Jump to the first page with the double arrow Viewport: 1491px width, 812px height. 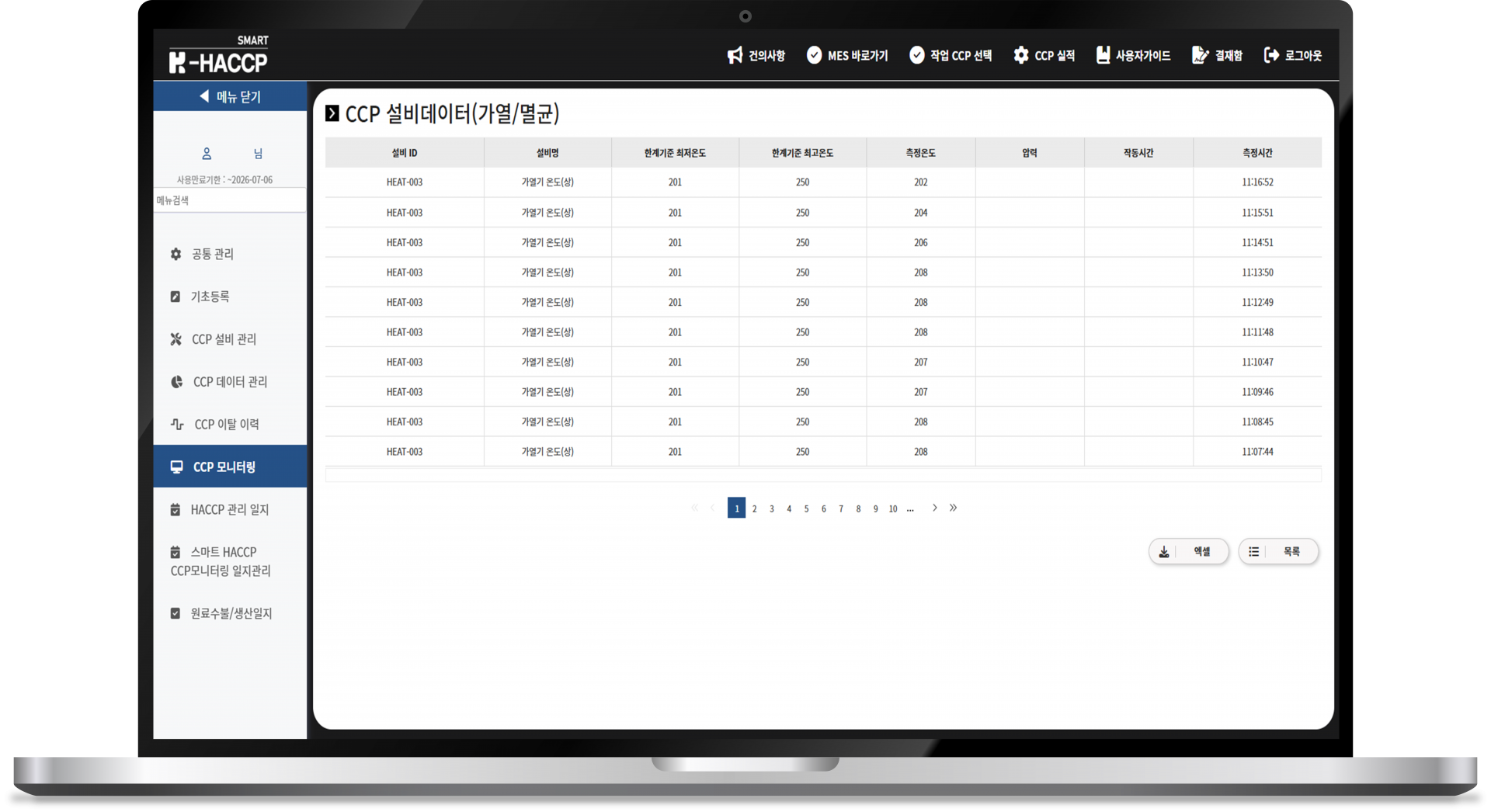694,508
